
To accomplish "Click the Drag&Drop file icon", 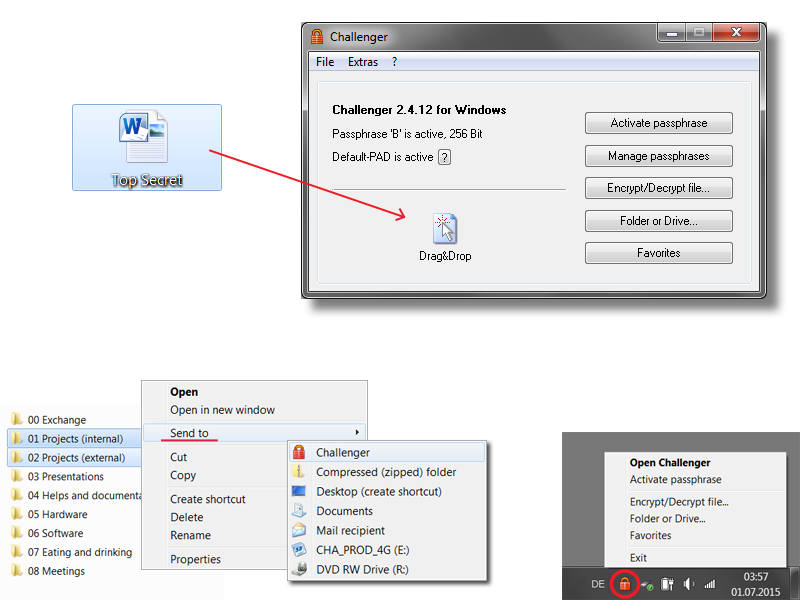I will click(445, 228).
